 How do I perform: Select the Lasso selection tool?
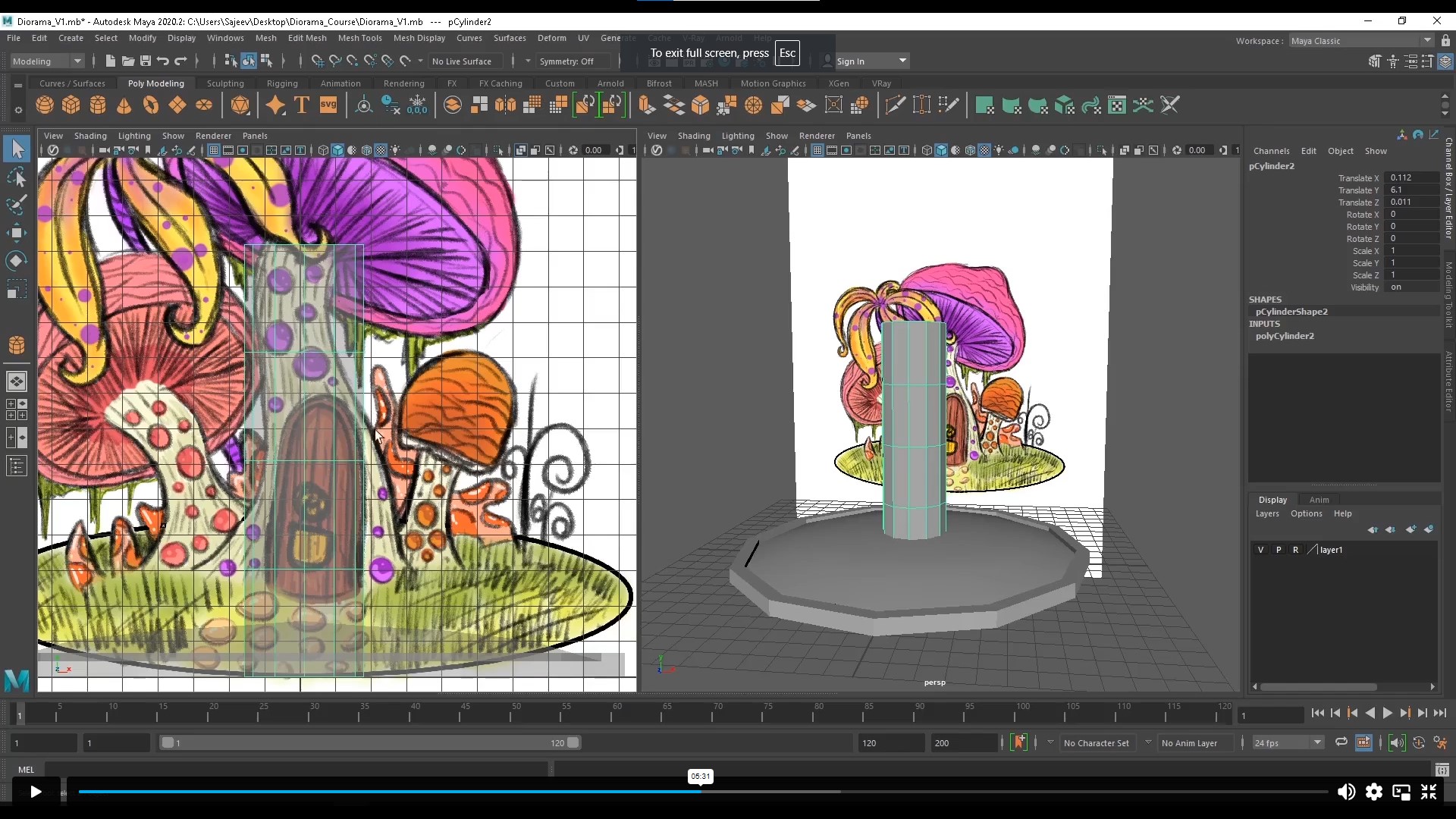16,176
